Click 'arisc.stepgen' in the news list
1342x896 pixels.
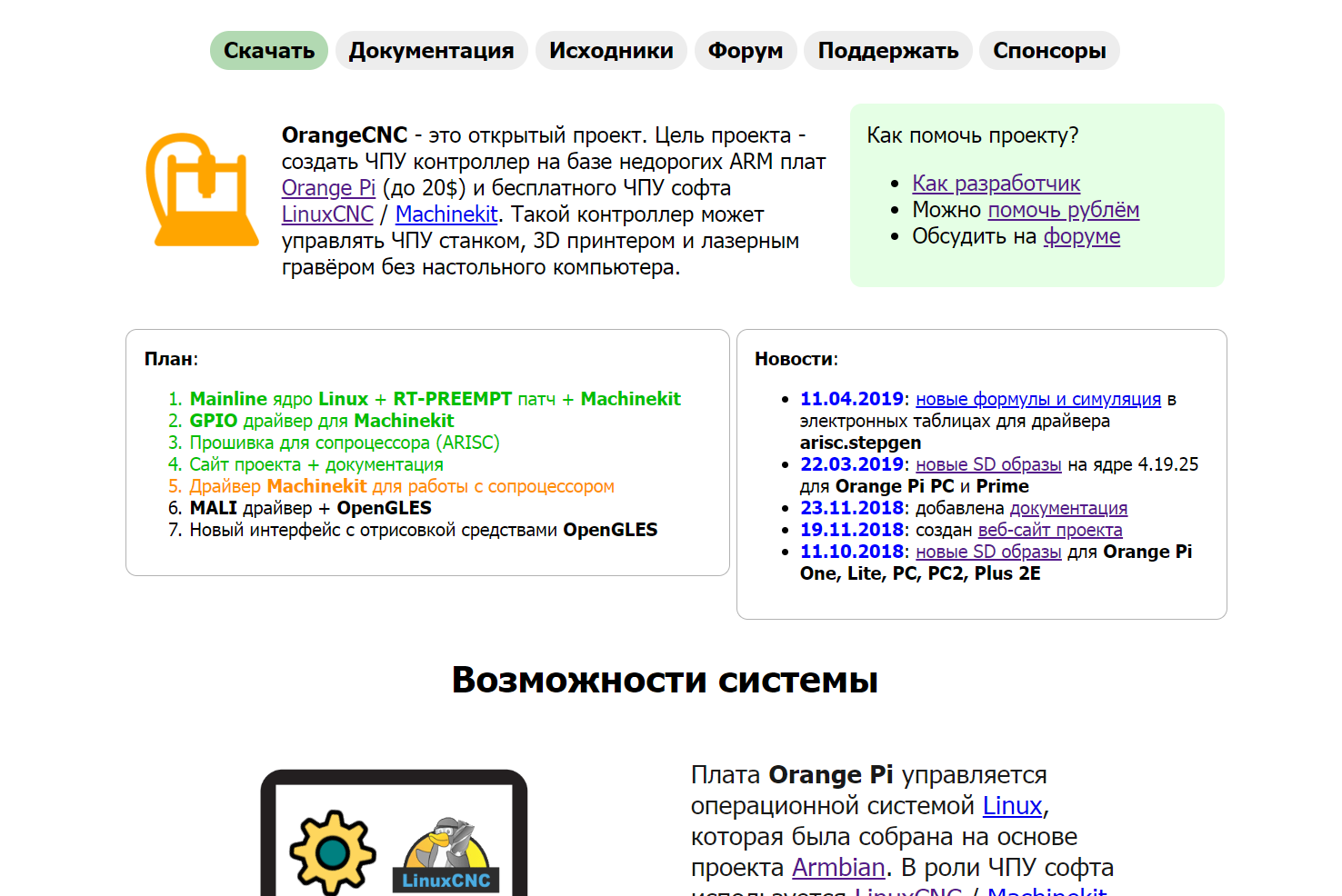(x=860, y=443)
